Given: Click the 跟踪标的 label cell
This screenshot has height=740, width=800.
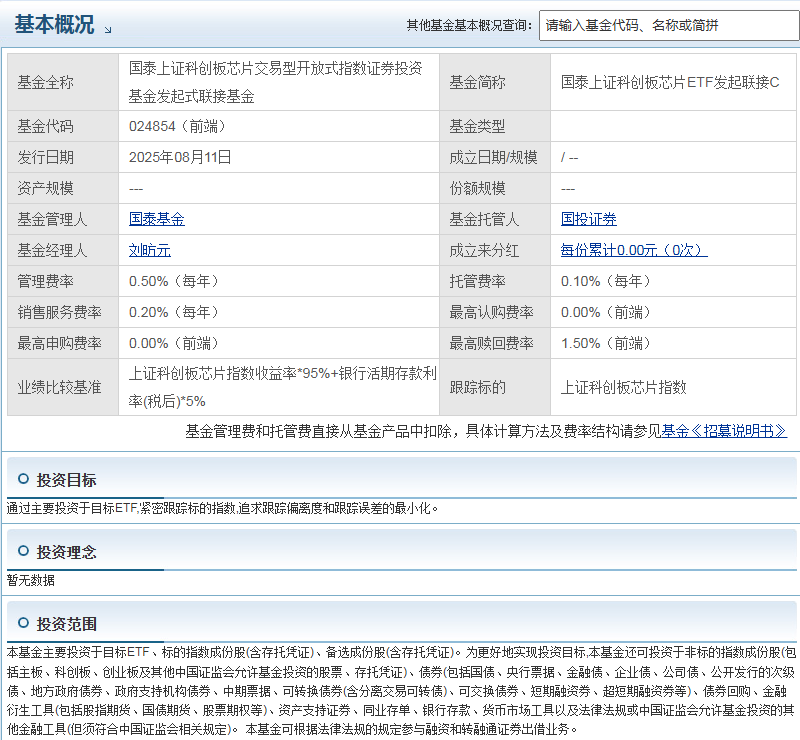Looking at the screenshot, I should pos(495,387).
